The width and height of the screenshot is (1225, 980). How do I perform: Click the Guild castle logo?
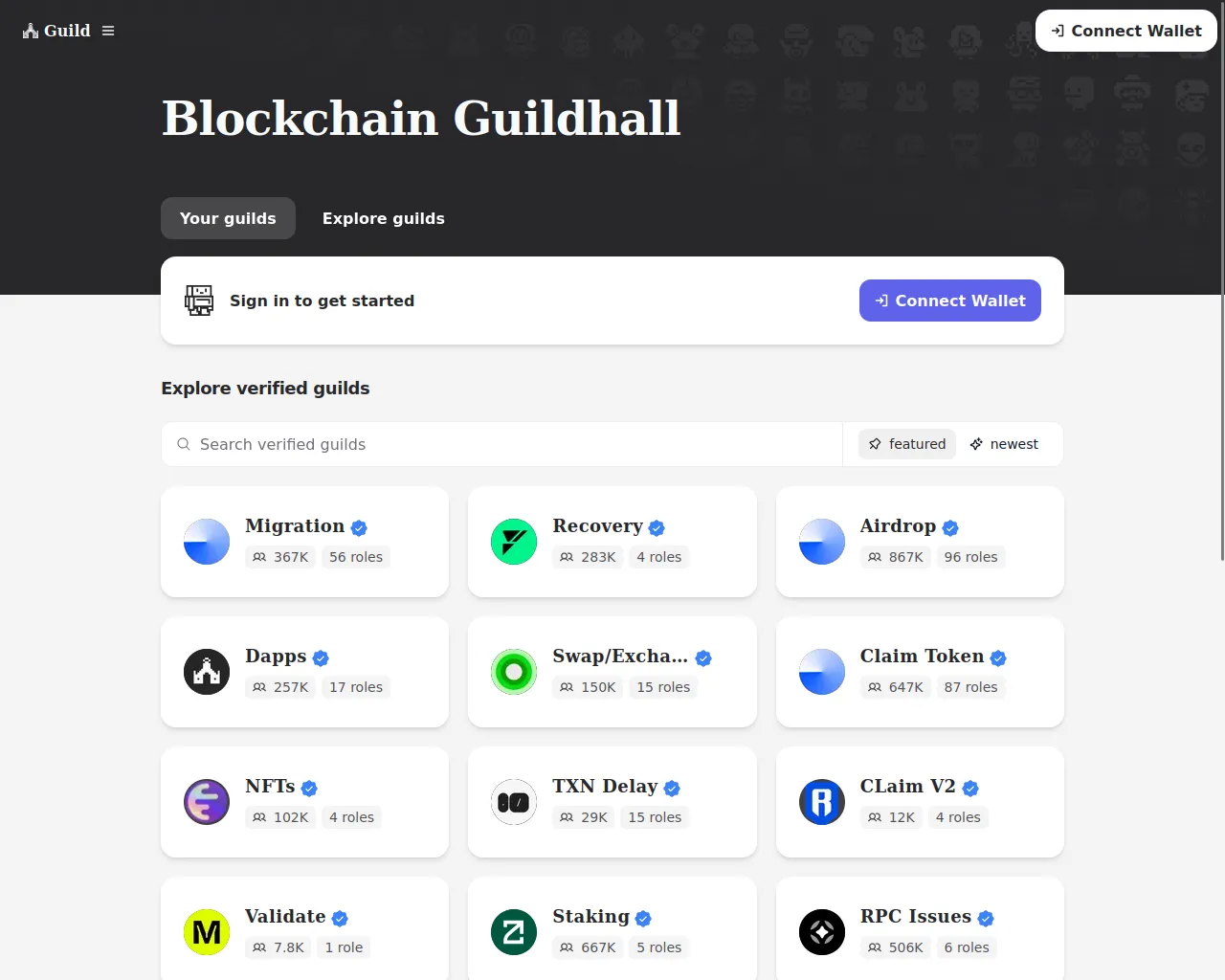pyautogui.click(x=31, y=31)
